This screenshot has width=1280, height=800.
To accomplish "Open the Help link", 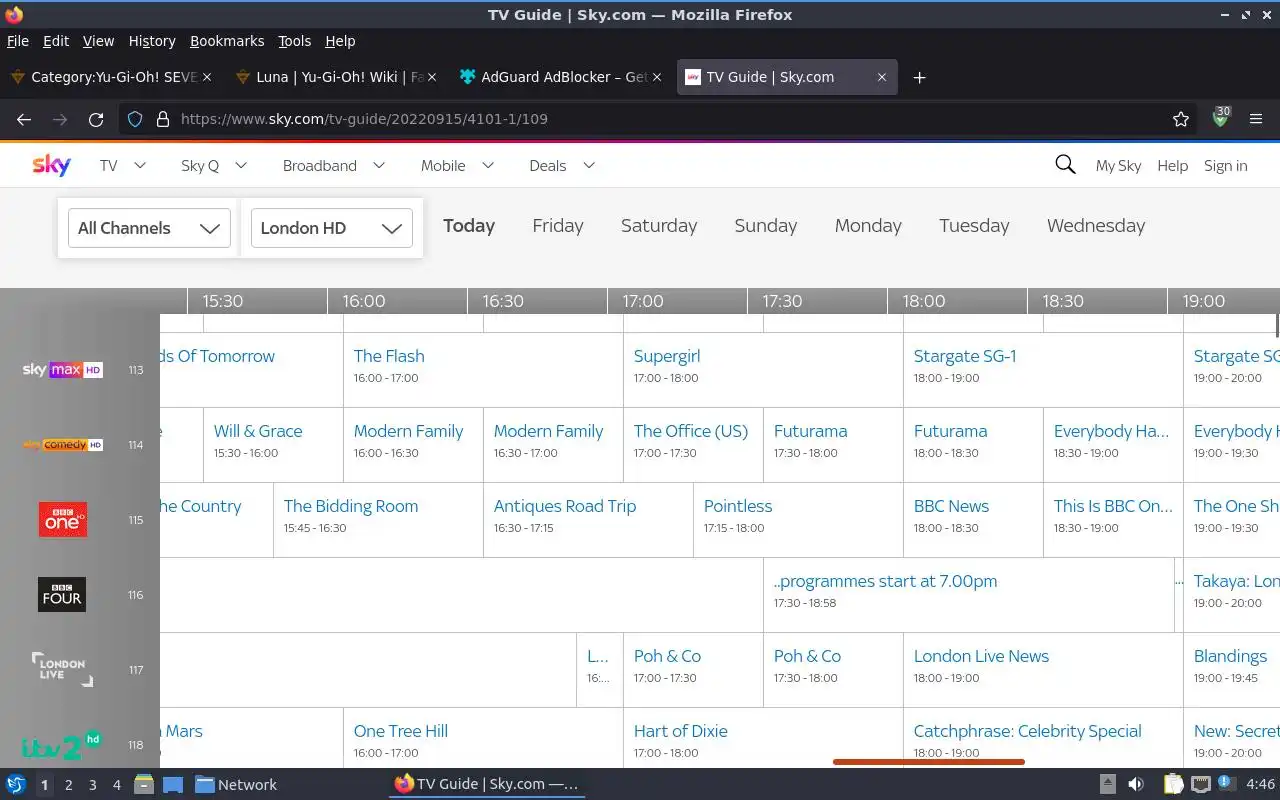I will tap(1172, 166).
